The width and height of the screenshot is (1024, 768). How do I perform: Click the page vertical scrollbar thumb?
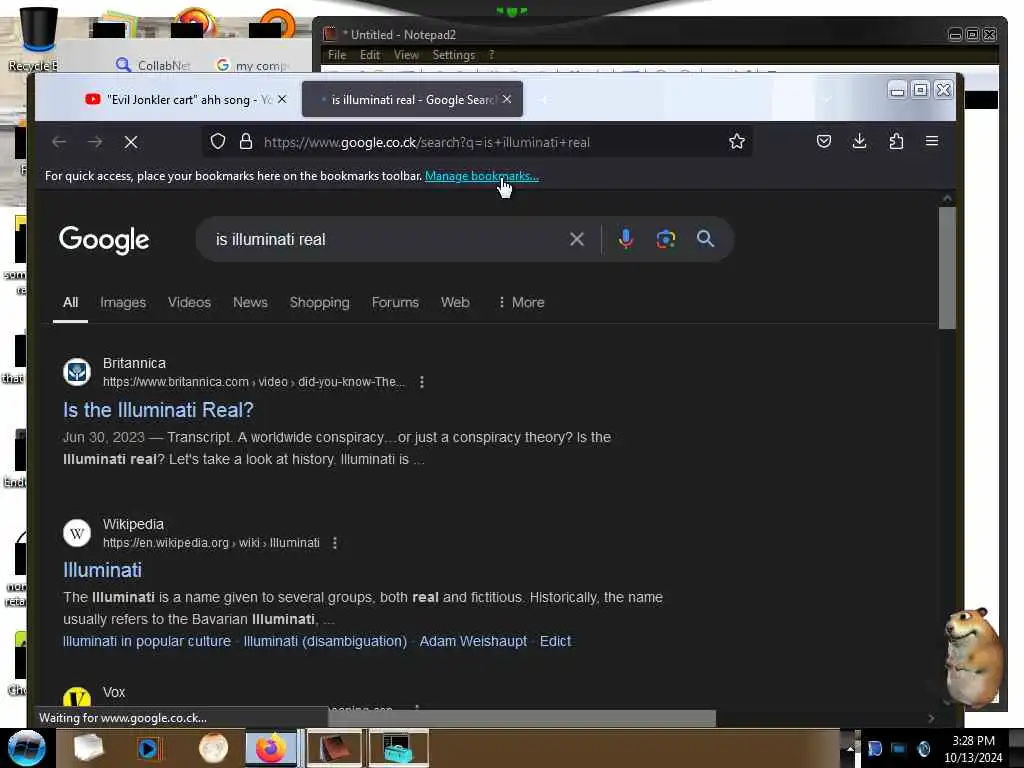(947, 268)
